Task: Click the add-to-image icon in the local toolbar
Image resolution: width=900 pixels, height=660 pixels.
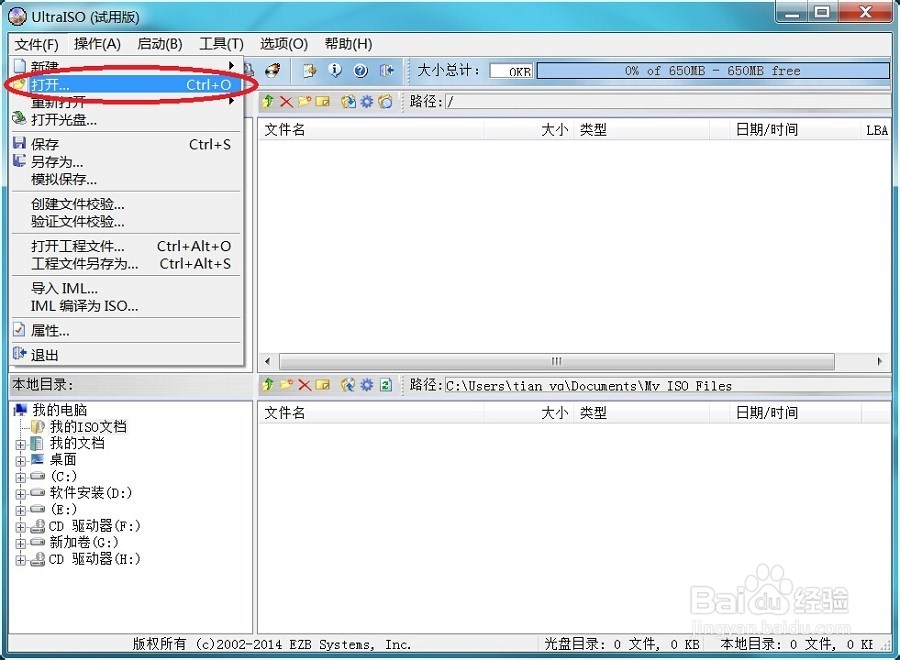Action: coord(348,385)
